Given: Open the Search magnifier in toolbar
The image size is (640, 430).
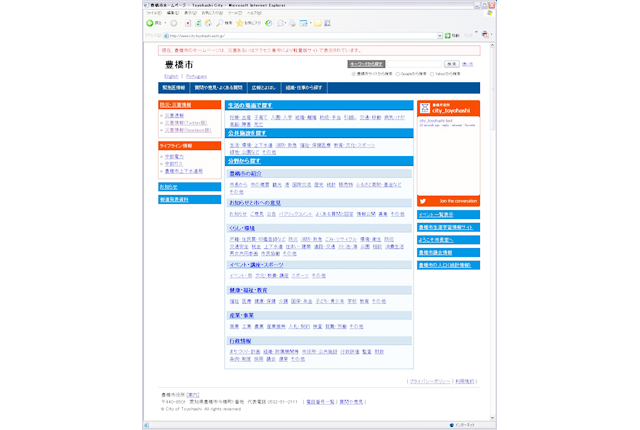Looking at the screenshot, I should [x=220, y=23].
